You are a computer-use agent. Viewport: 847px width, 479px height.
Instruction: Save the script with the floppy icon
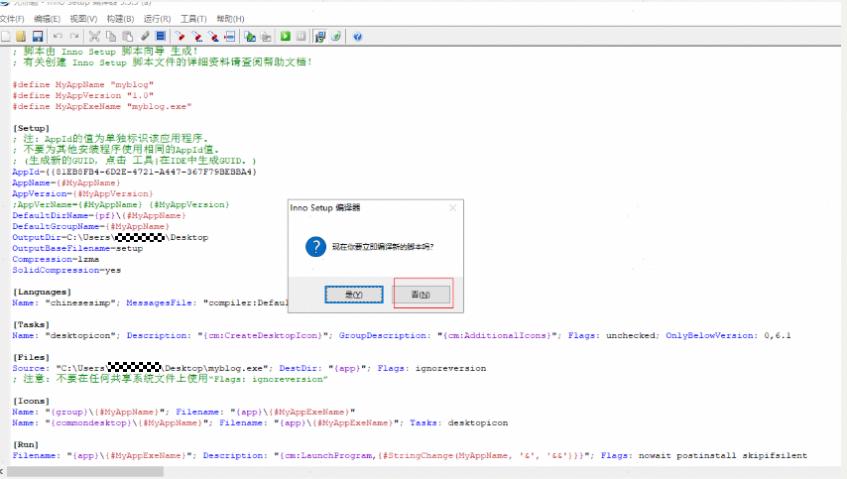pyautogui.click(x=37, y=37)
